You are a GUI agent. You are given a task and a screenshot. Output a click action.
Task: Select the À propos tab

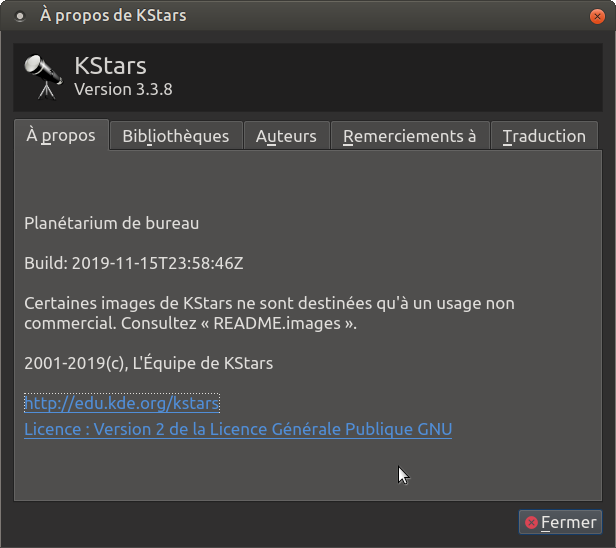click(x=61, y=136)
